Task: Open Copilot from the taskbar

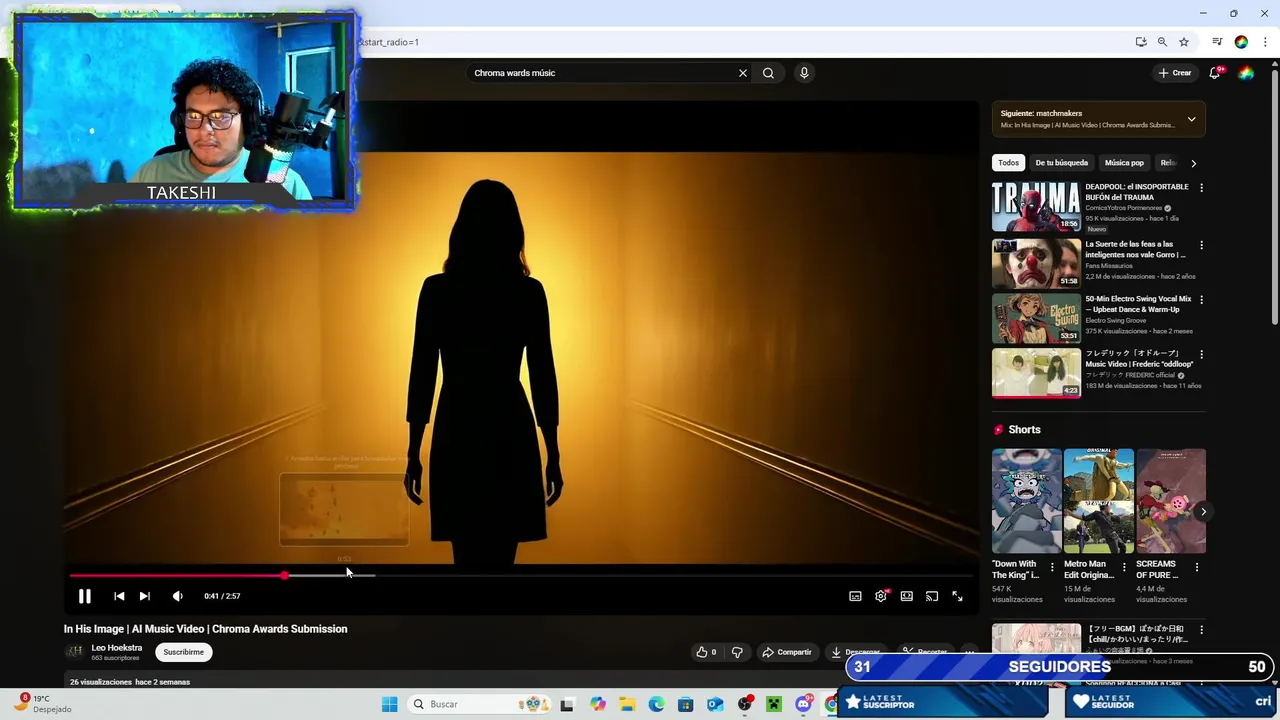Action: pyautogui.click(x=598, y=704)
